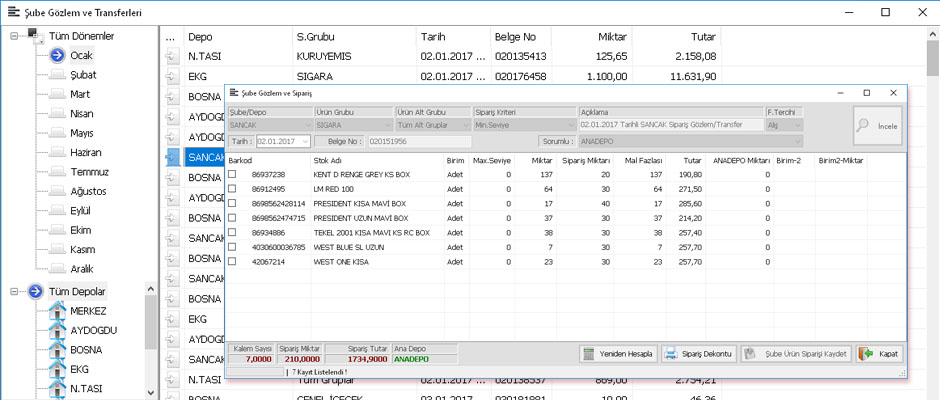This screenshot has height=400, width=940.
Task: Select Nisan in the period tree
Action: coord(82,114)
